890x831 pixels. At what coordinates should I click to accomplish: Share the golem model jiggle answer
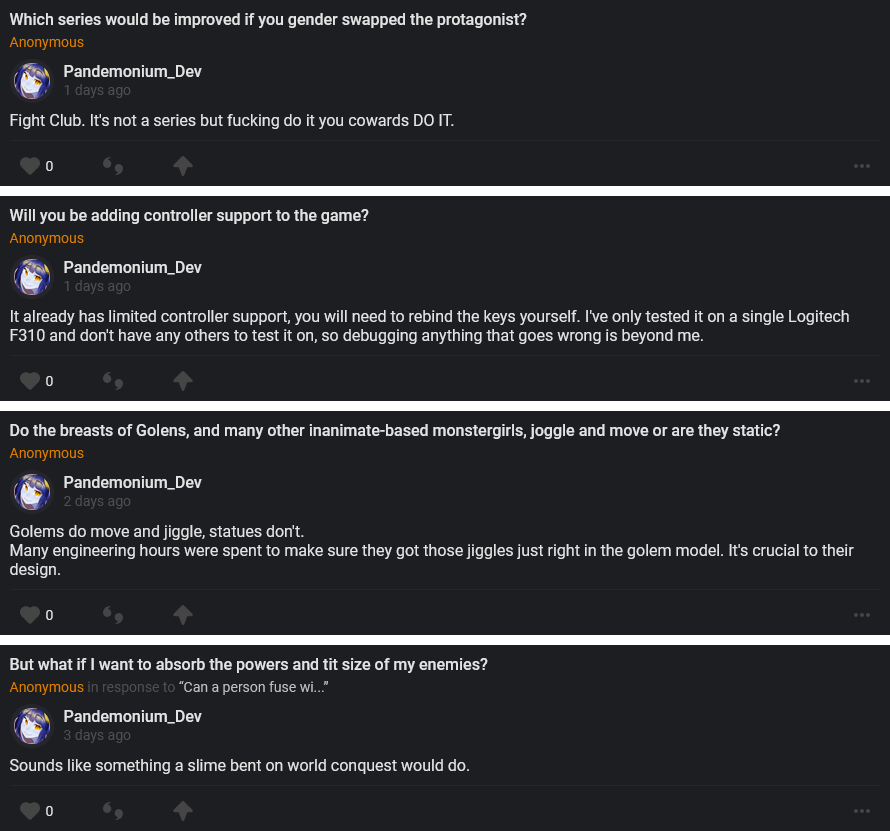tap(183, 615)
